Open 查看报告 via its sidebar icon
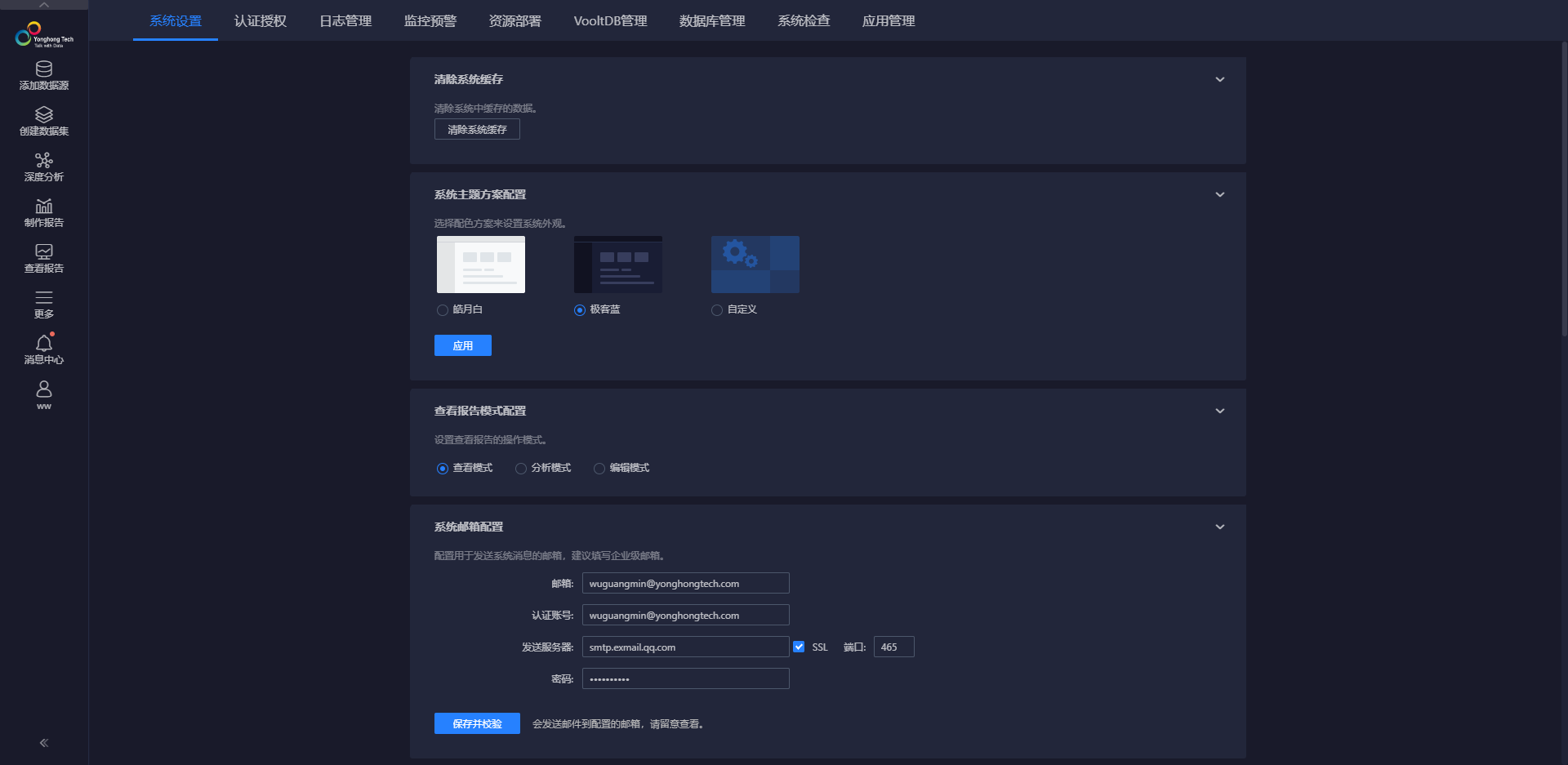The image size is (1568, 765). pyautogui.click(x=43, y=259)
